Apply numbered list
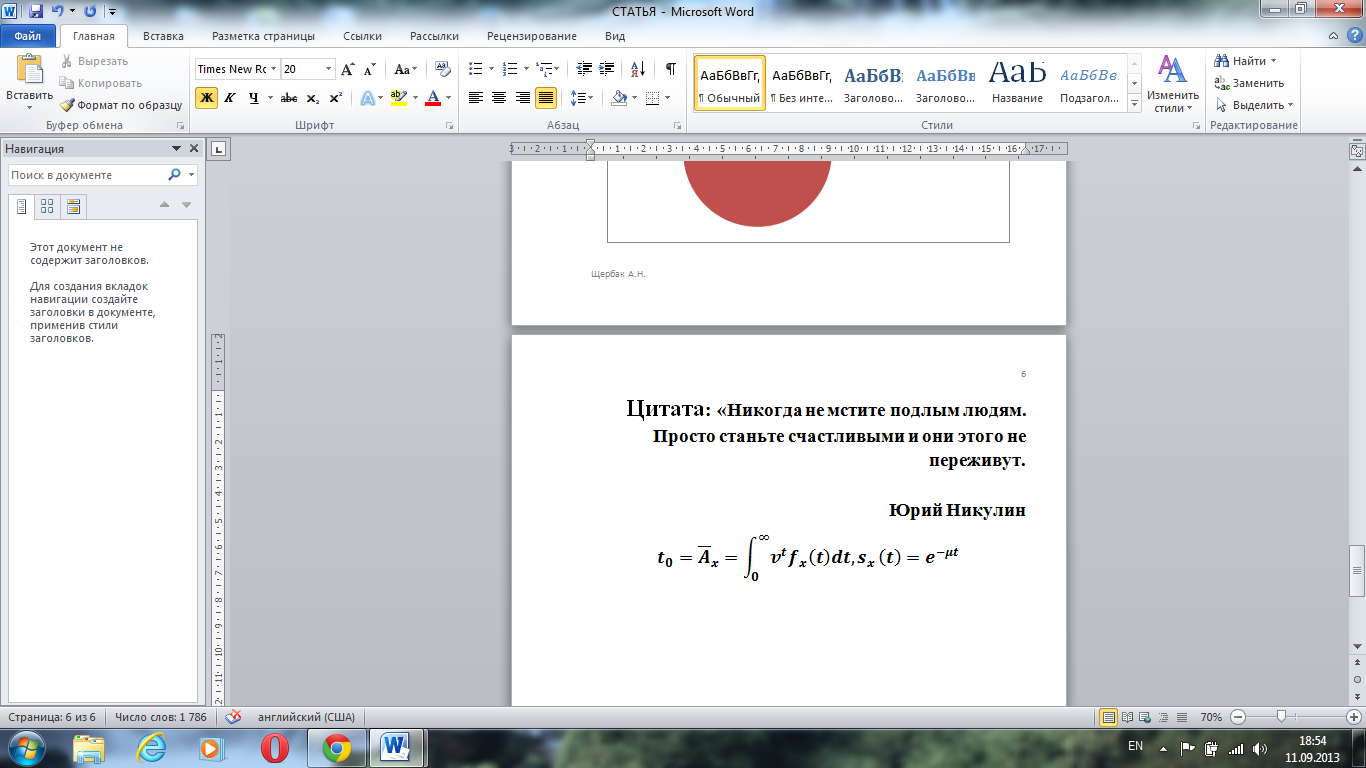This screenshot has width=1366, height=768. click(510, 69)
